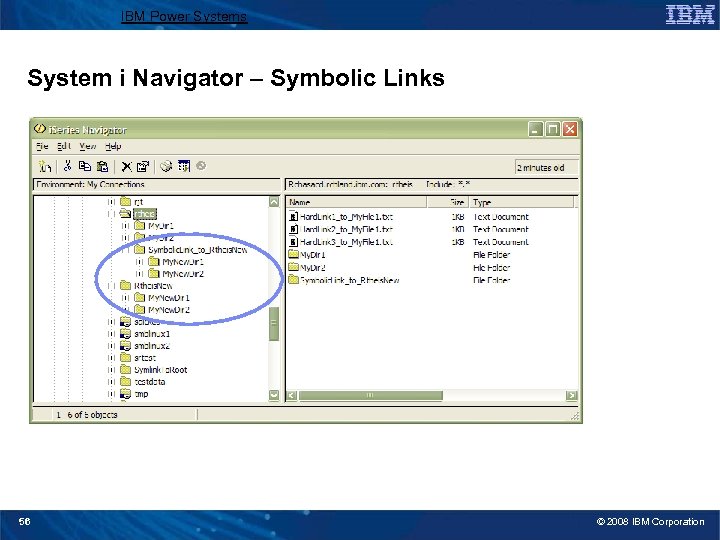Click file list horizontal scrollbar thumb

pyautogui.click(x=371, y=395)
